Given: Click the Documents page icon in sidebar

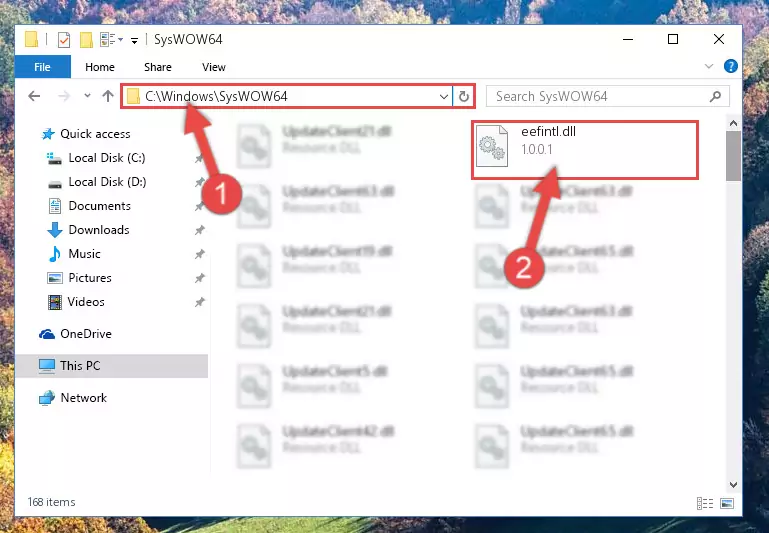Looking at the screenshot, I should click(54, 206).
